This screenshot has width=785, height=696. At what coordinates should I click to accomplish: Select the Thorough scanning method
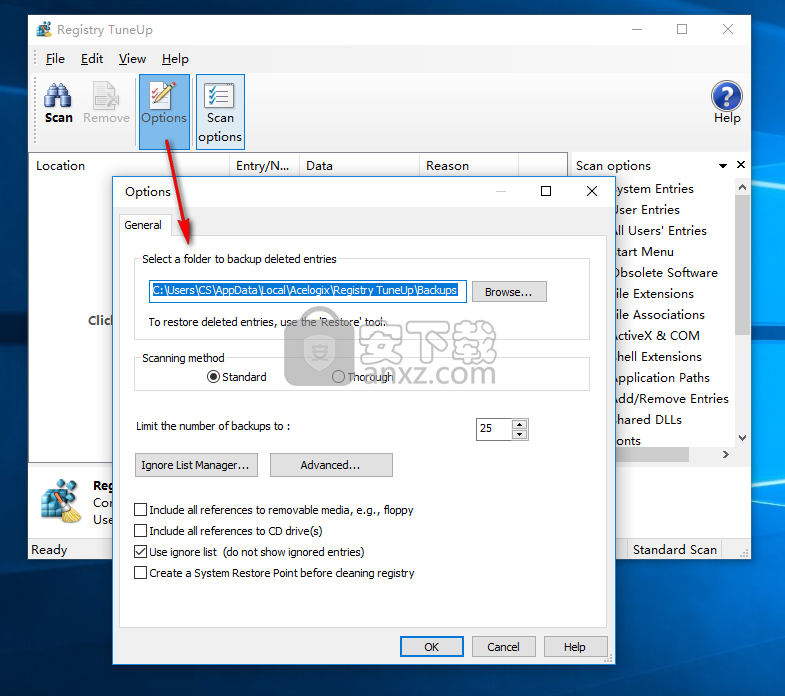tap(363, 377)
